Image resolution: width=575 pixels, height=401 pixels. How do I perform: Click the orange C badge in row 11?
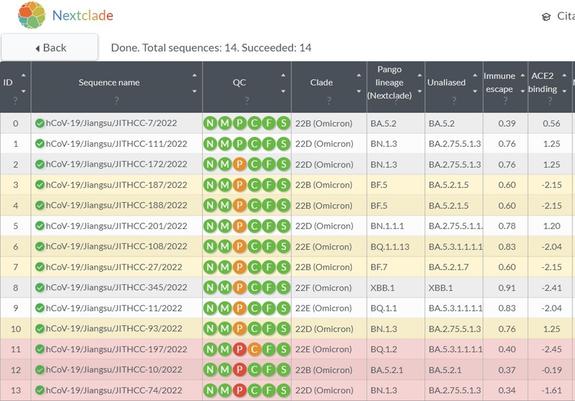click(254, 349)
